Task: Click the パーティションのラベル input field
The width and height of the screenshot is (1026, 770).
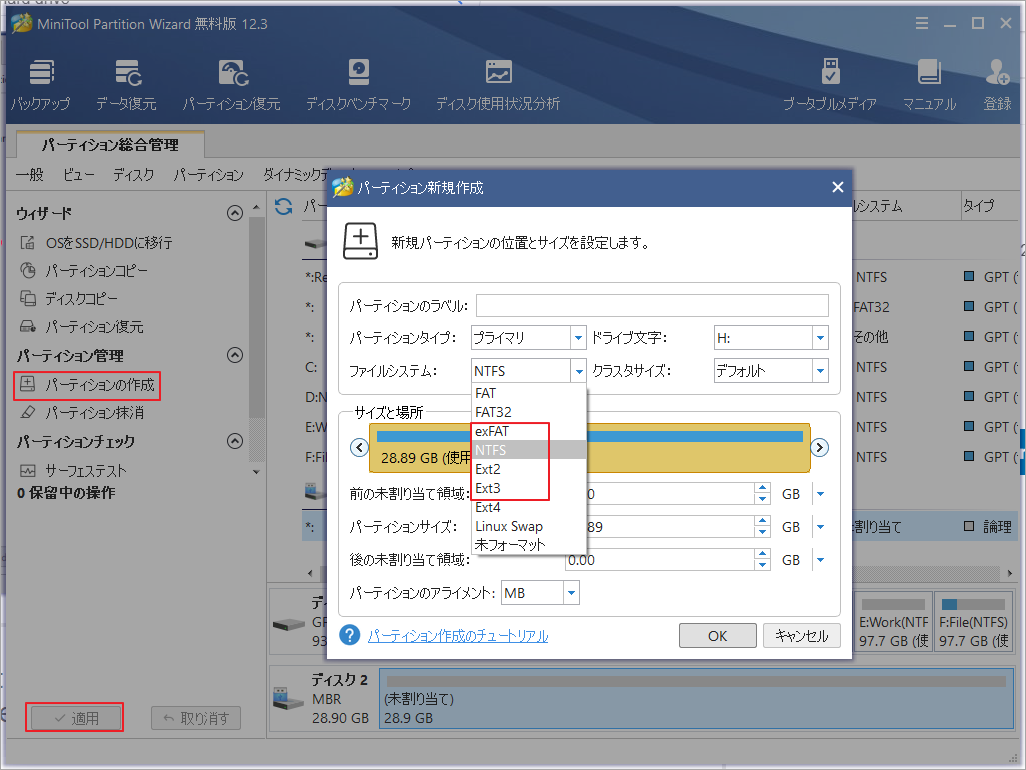Action: pyautogui.click(x=652, y=304)
